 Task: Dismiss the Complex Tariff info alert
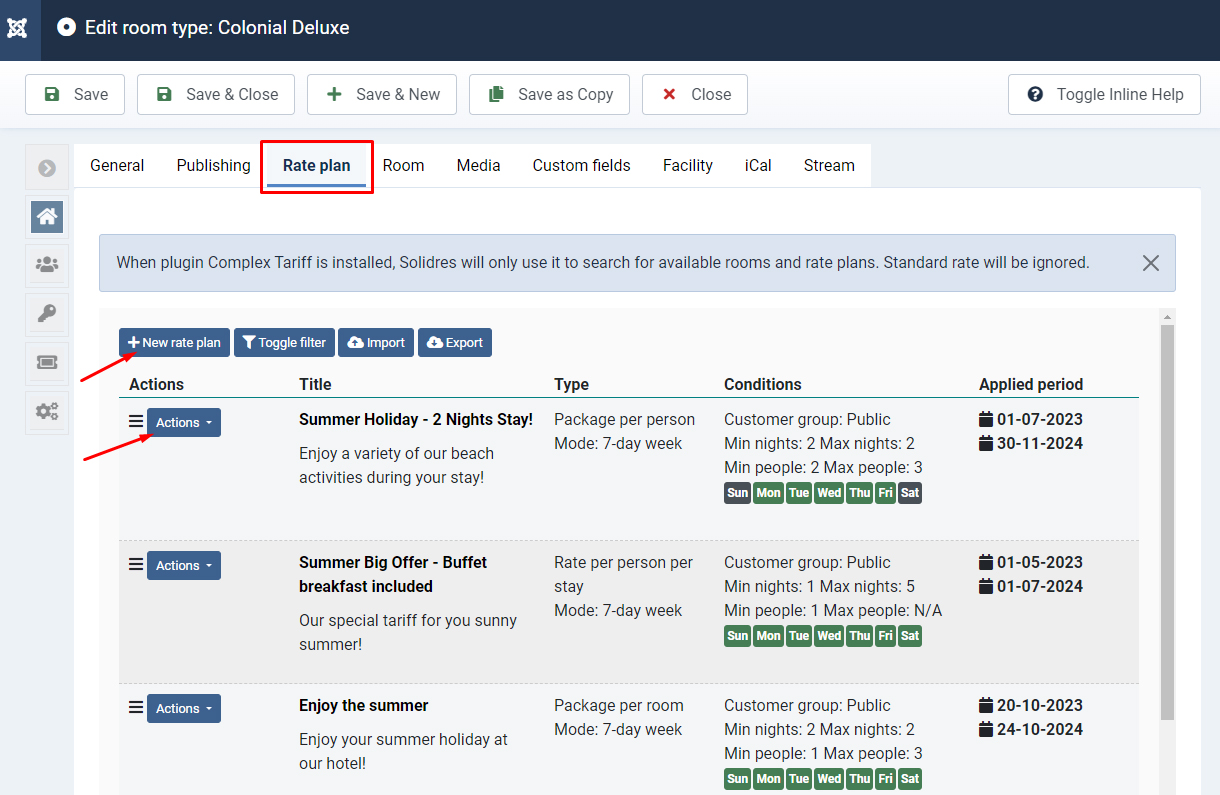(1150, 263)
